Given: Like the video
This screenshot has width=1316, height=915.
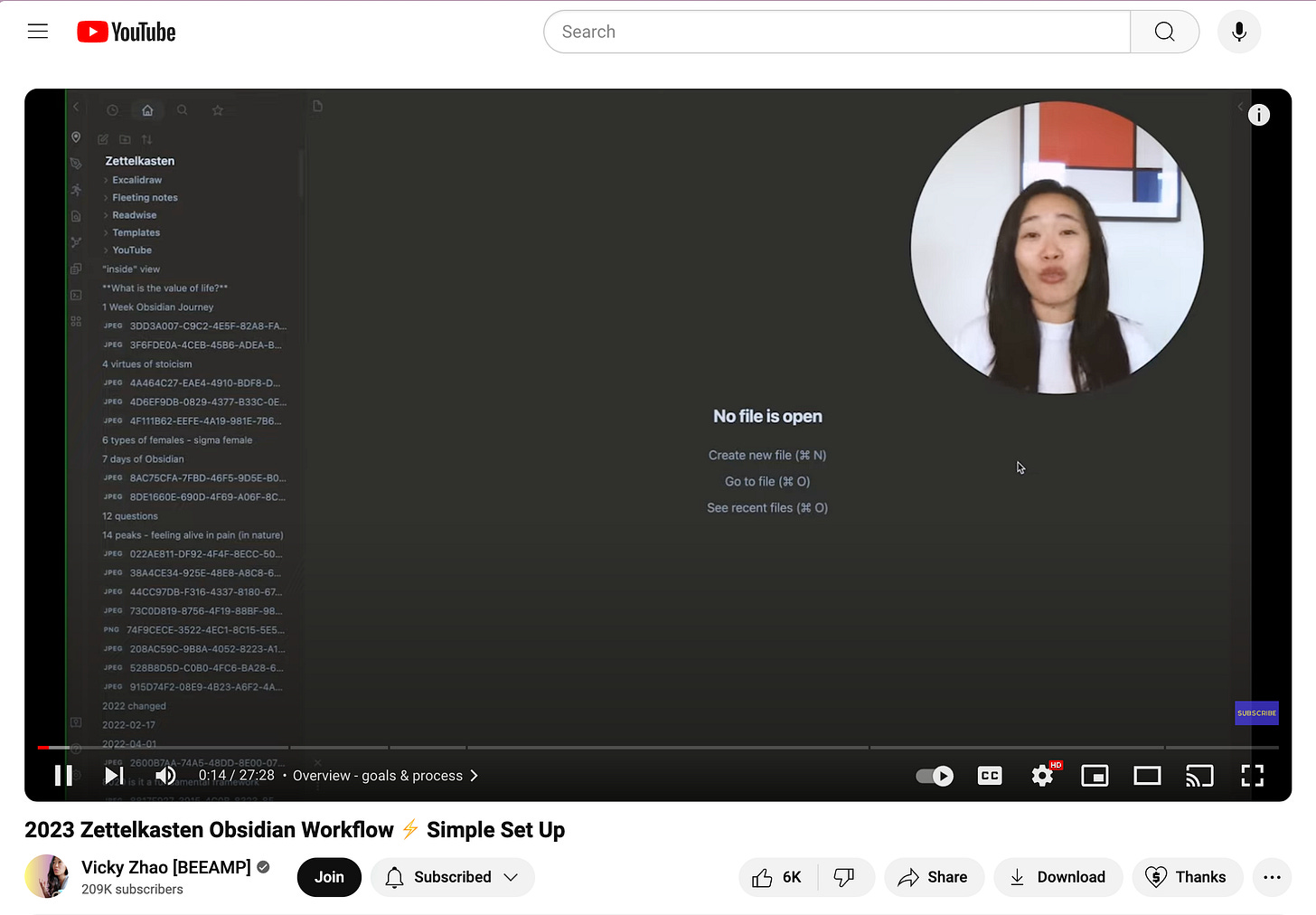Looking at the screenshot, I should [777, 877].
